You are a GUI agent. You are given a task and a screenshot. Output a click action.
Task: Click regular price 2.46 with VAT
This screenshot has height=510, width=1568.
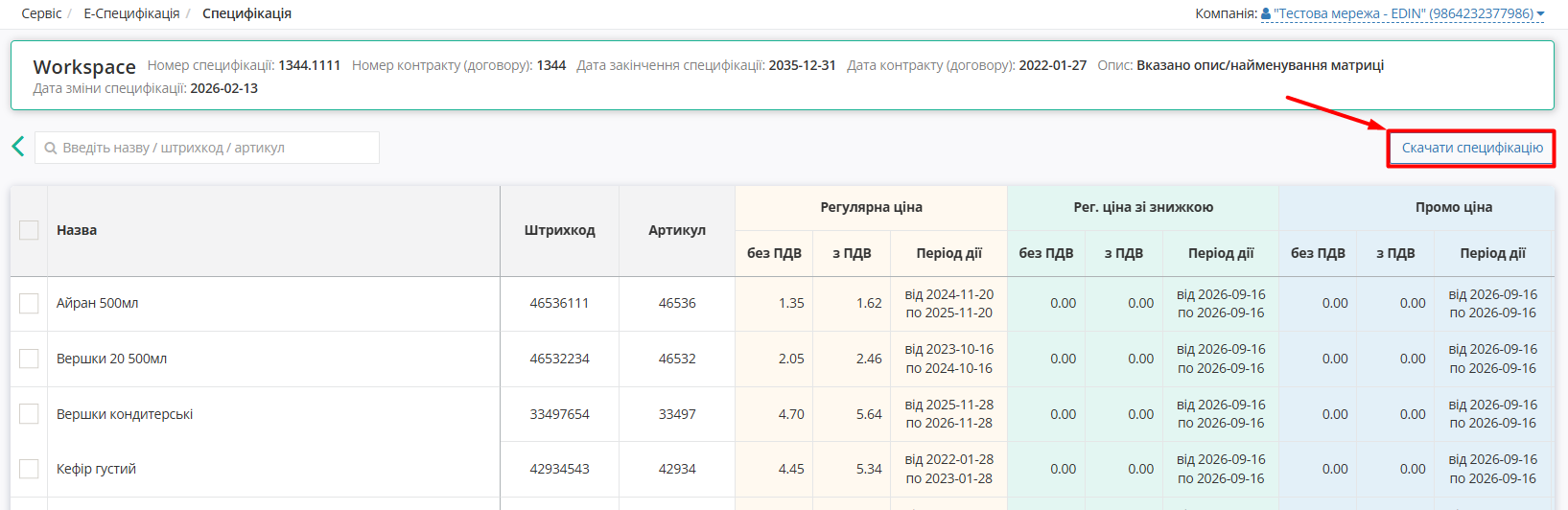[x=869, y=359]
